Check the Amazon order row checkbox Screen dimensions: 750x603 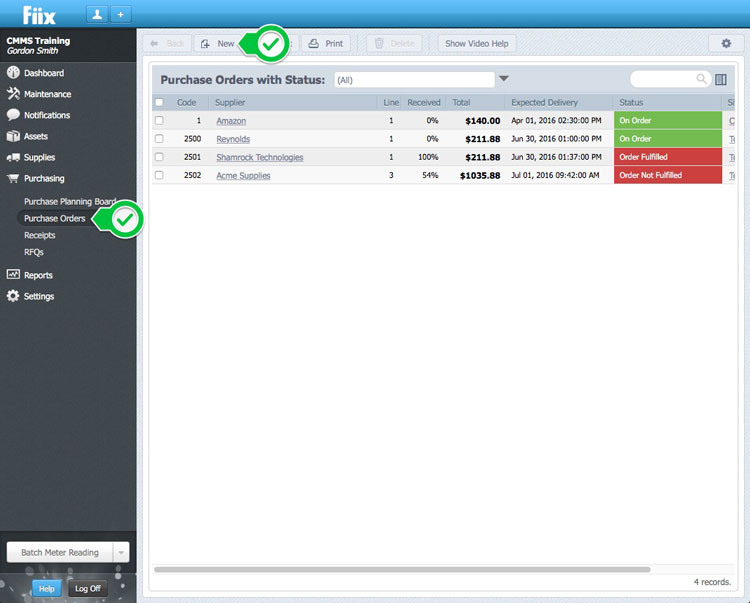click(159, 121)
